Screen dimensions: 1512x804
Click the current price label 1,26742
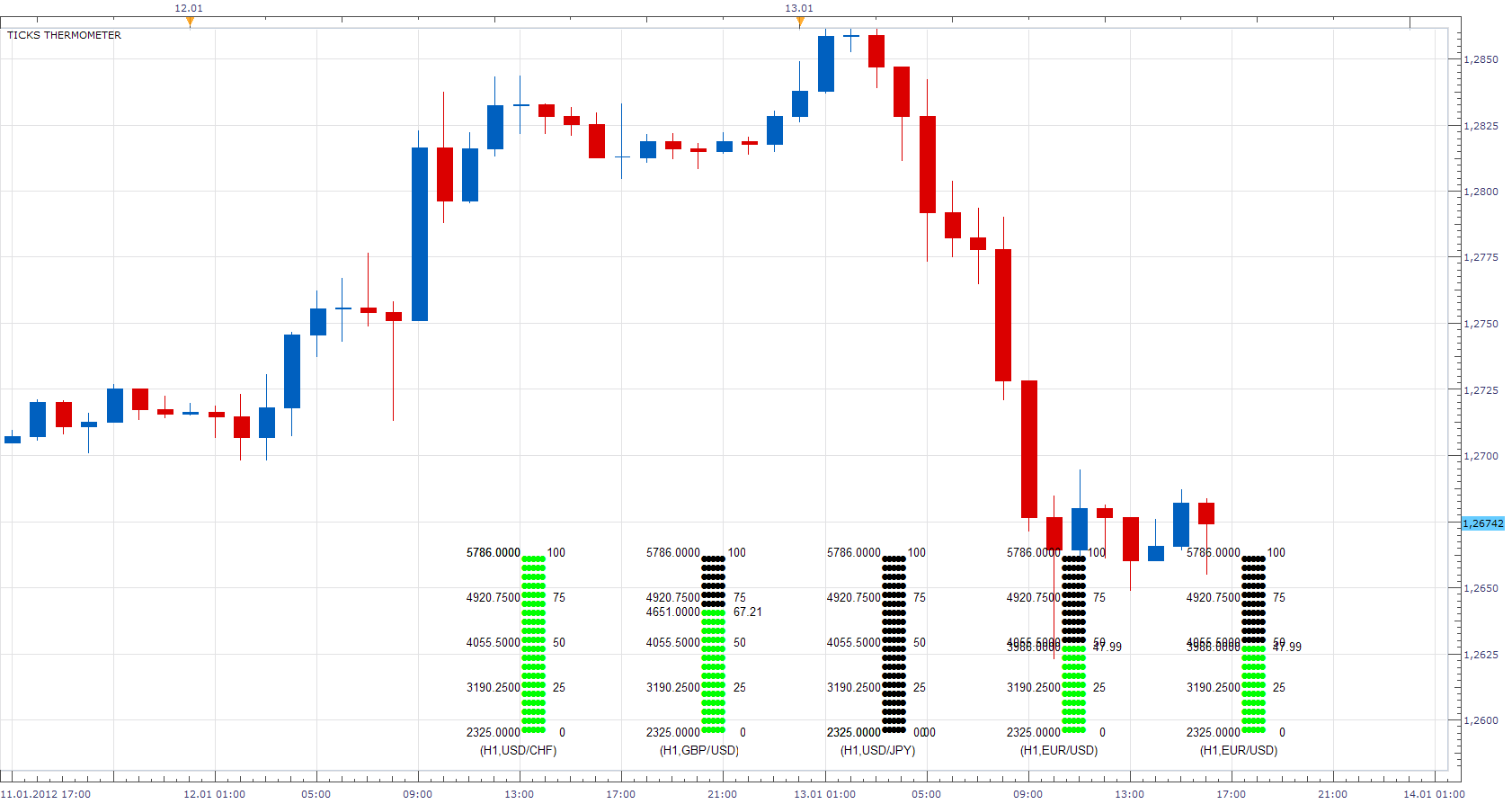coord(1483,523)
